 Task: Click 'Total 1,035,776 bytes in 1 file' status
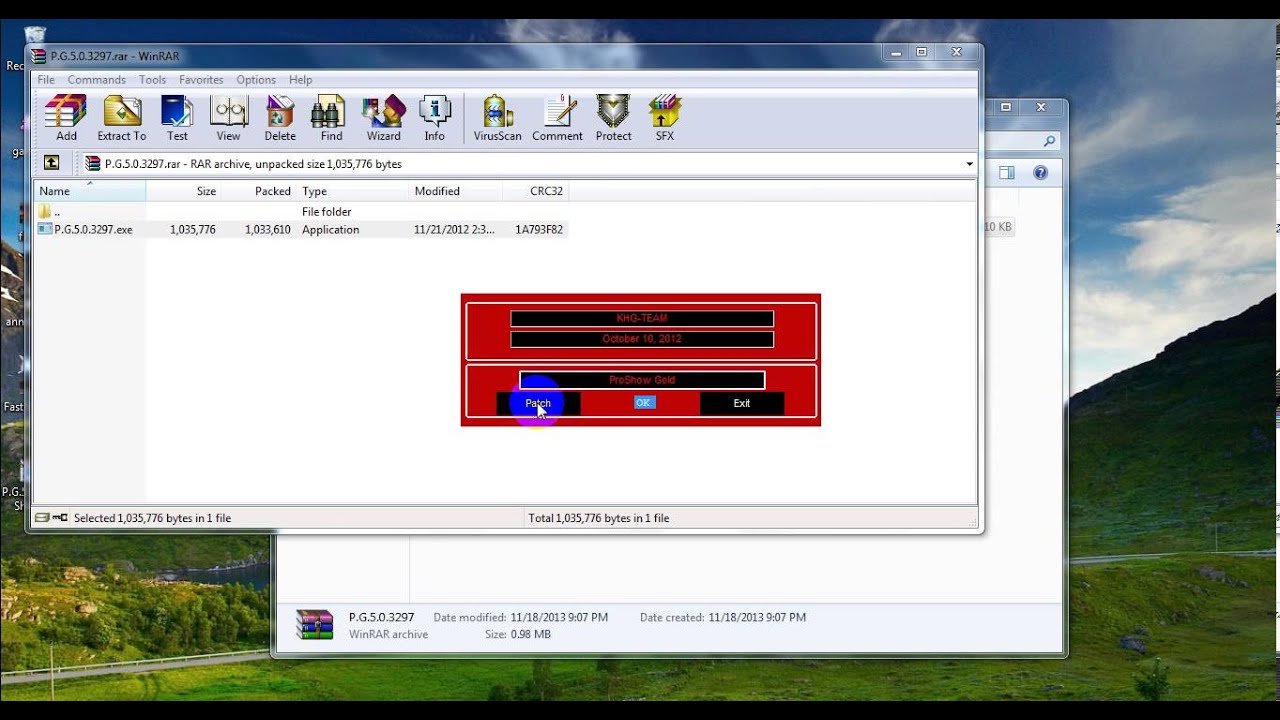click(598, 518)
